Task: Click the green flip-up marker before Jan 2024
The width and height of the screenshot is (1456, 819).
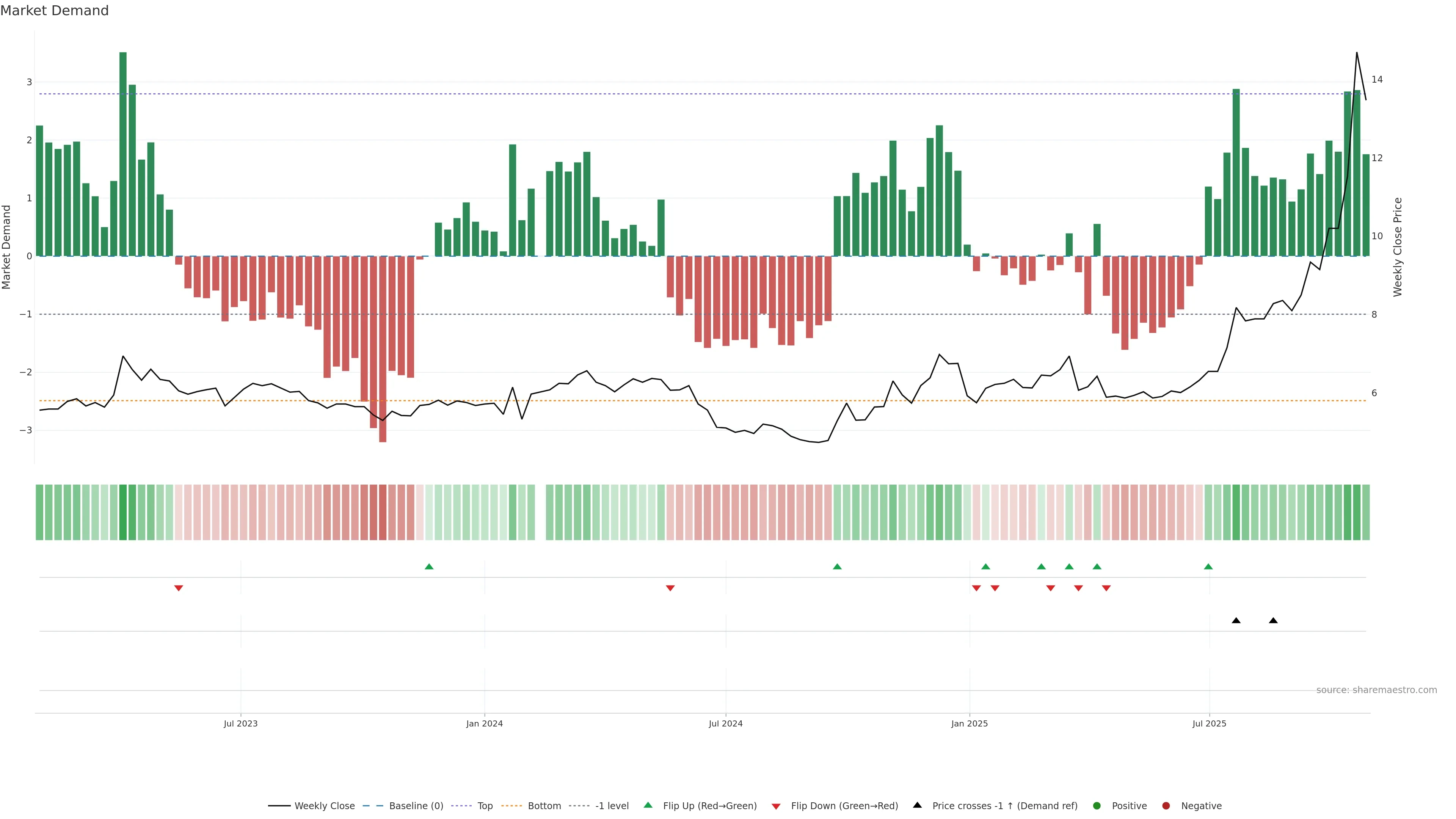Action: click(429, 567)
